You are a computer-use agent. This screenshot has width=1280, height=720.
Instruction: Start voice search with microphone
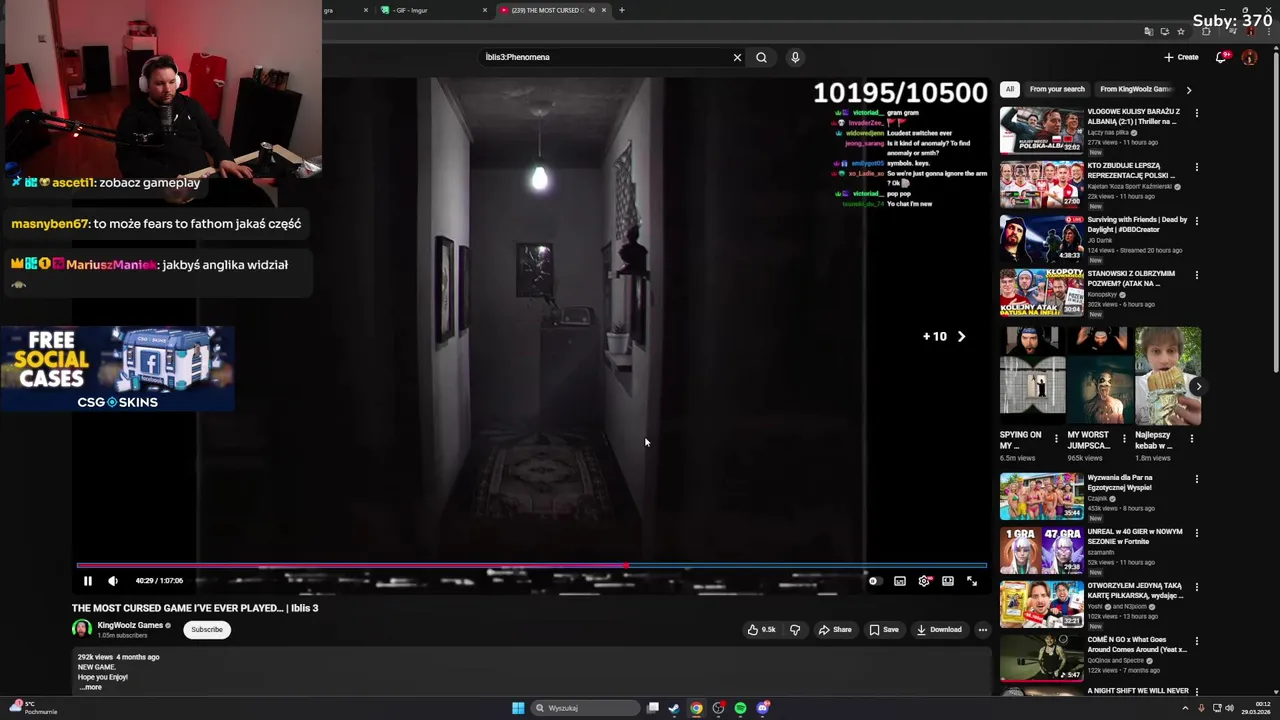795,57
